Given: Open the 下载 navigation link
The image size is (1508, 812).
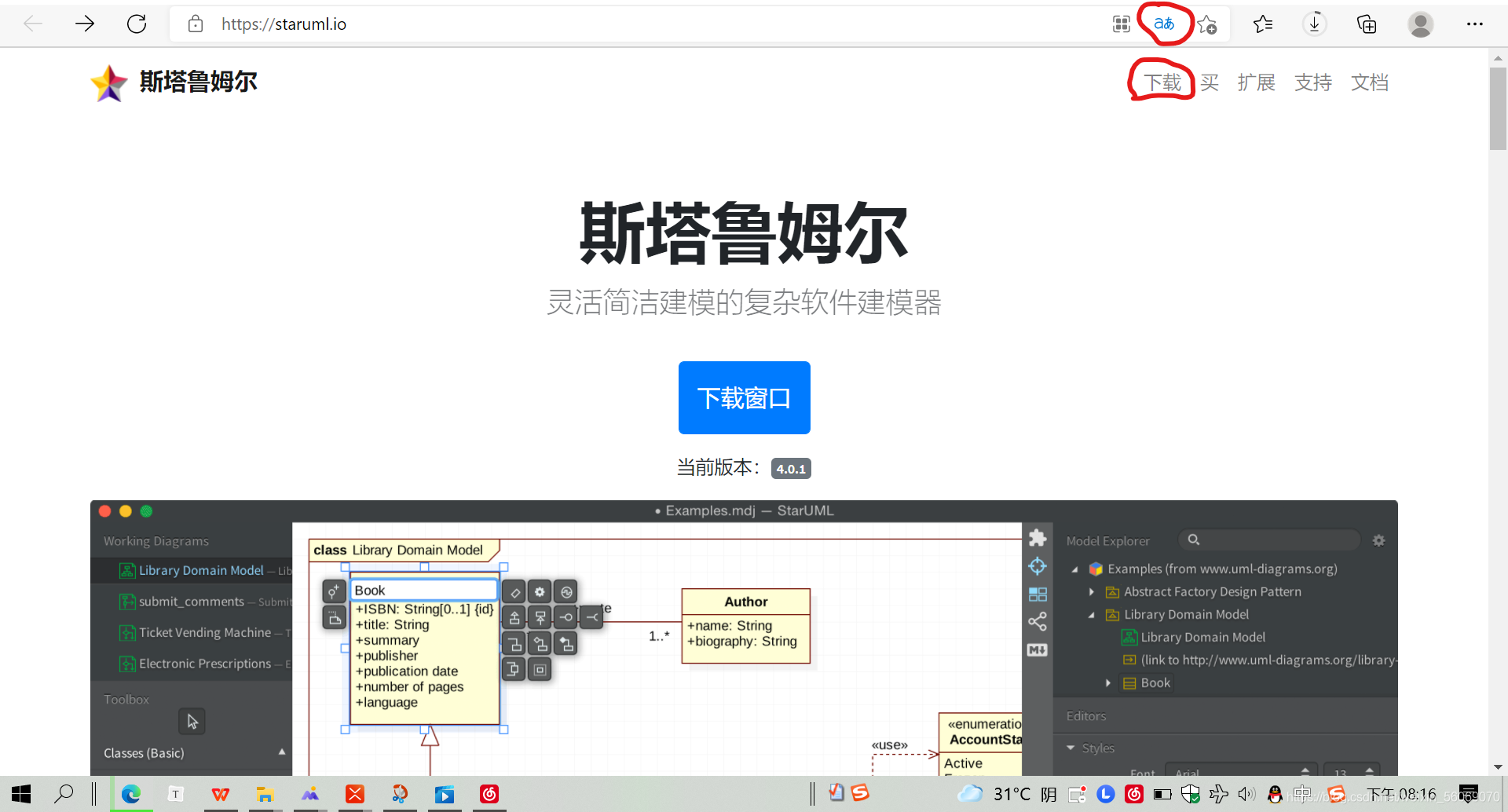Looking at the screenshot, I should coord(1162,82).
